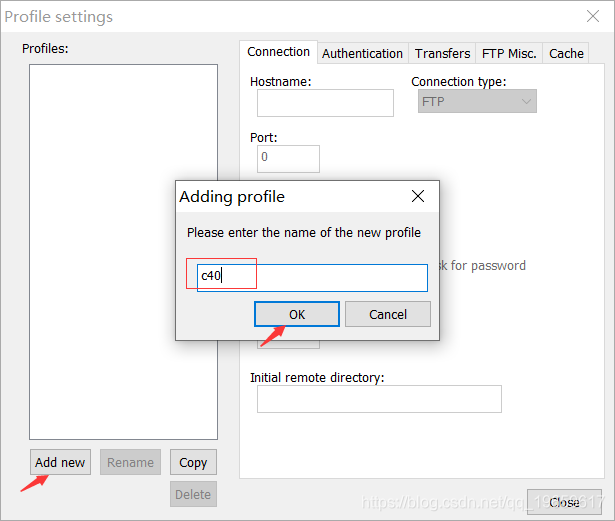Click the Rename profile button
Image resolution: width=615 pixels, height=521 pixels.
(130, 462)
